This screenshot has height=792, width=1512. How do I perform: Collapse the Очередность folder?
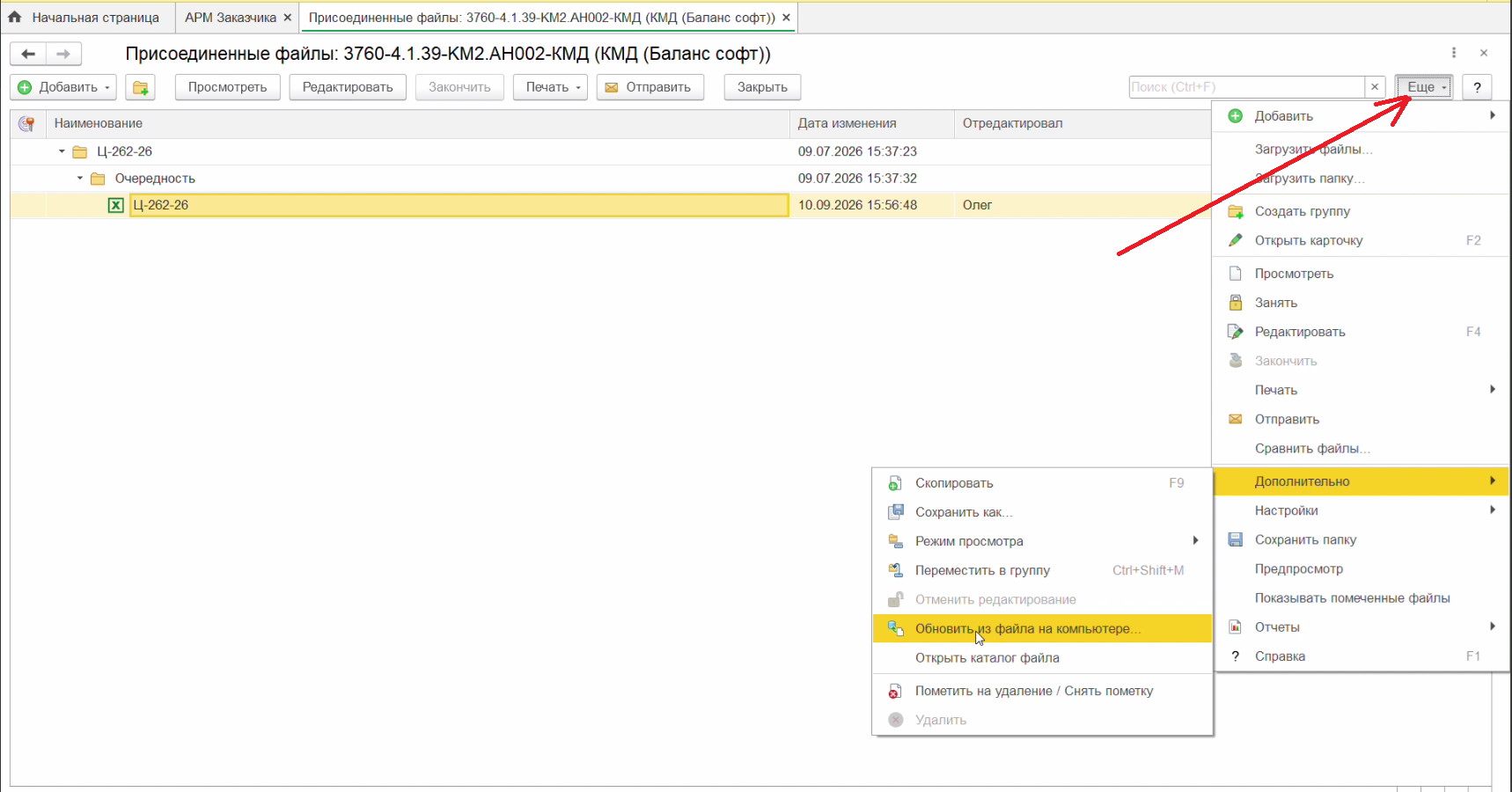click(x=80, y=178)
